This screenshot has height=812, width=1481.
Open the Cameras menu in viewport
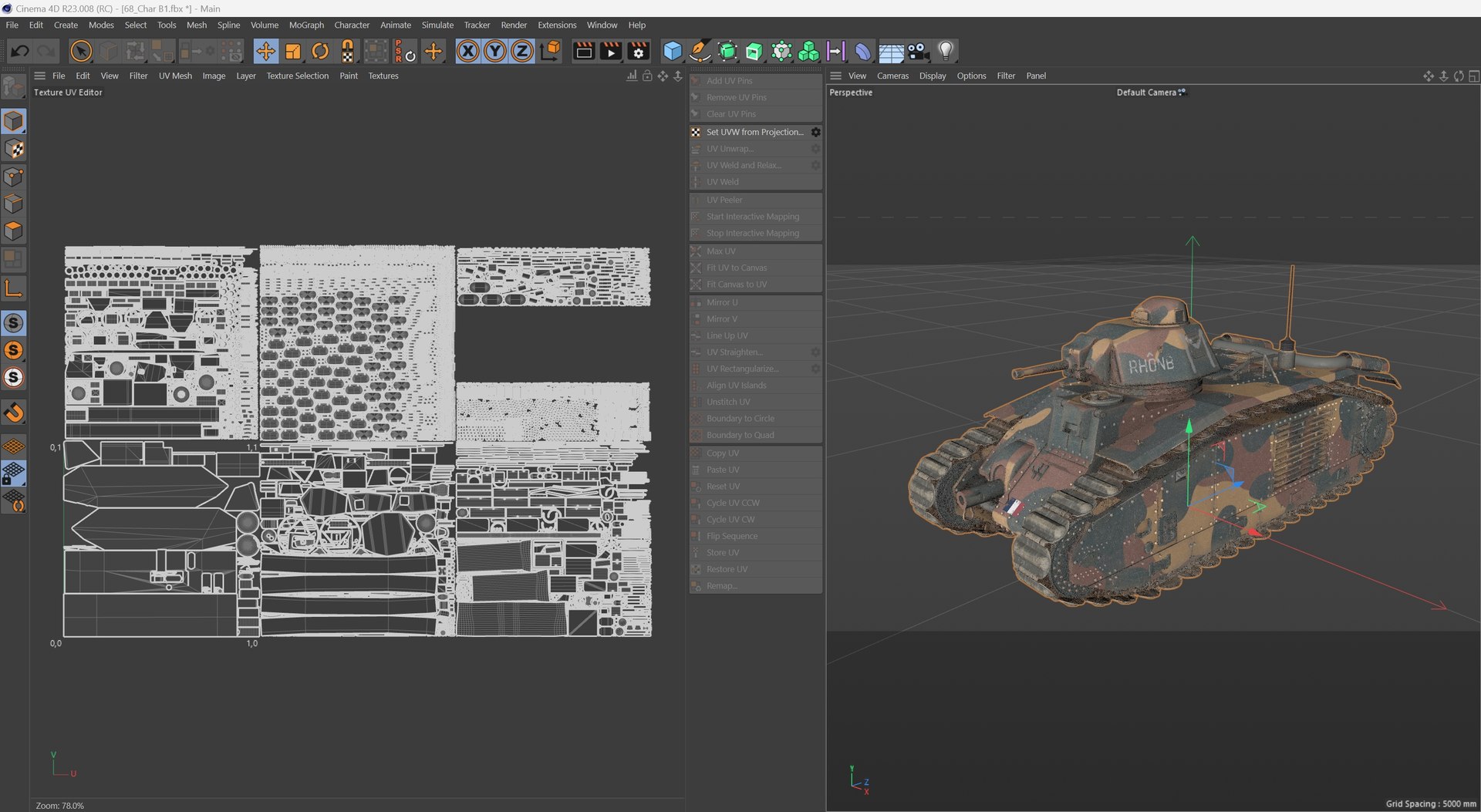click(892, 76)
